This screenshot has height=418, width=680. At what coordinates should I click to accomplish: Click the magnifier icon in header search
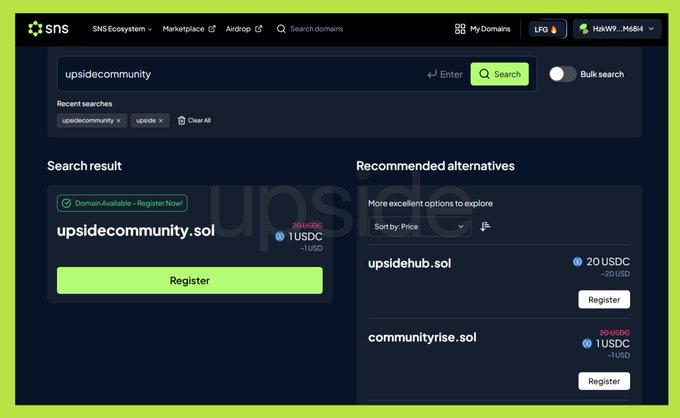point(281,29)
